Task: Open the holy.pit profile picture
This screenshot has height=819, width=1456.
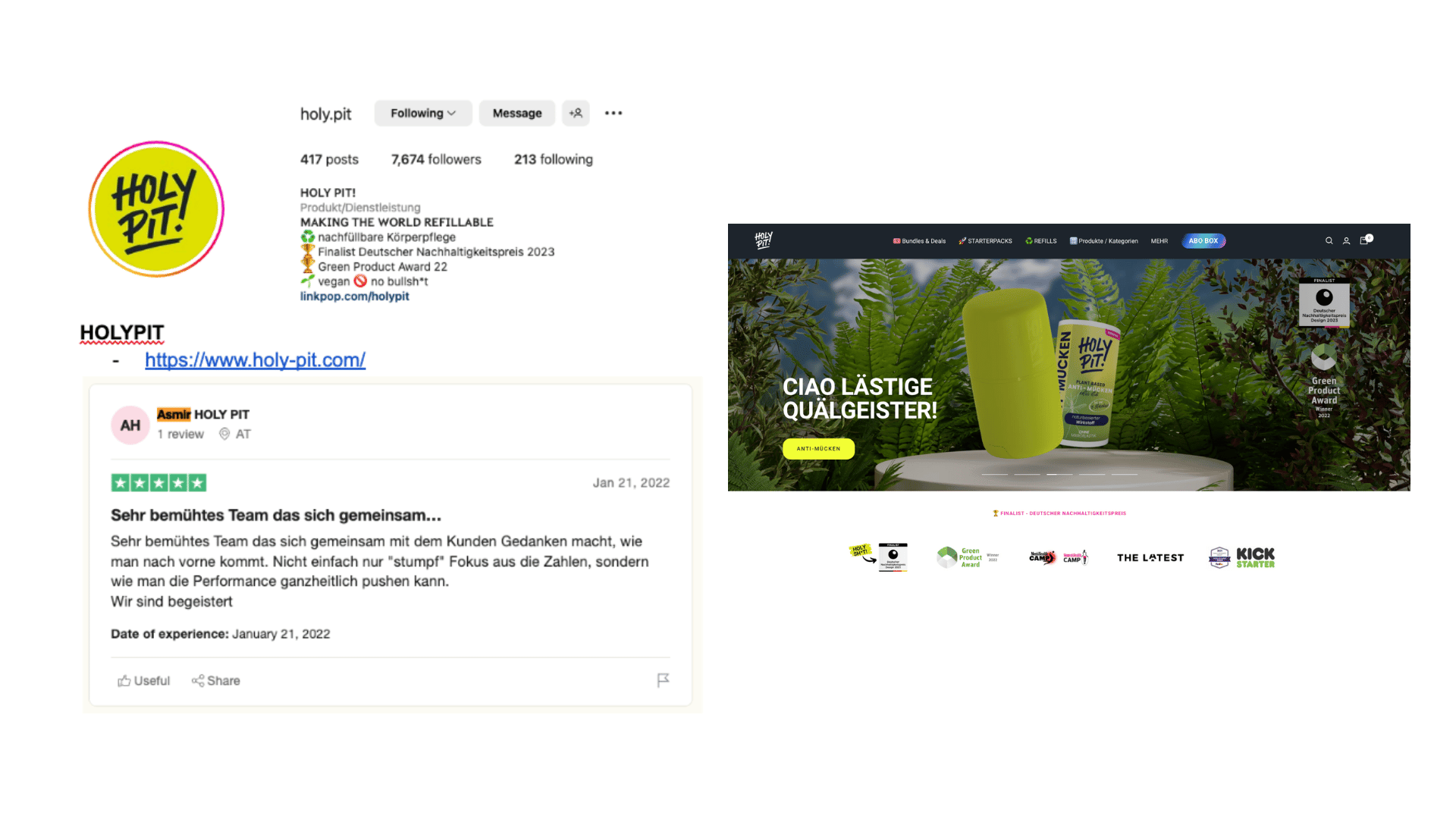Action: (156, 209)
